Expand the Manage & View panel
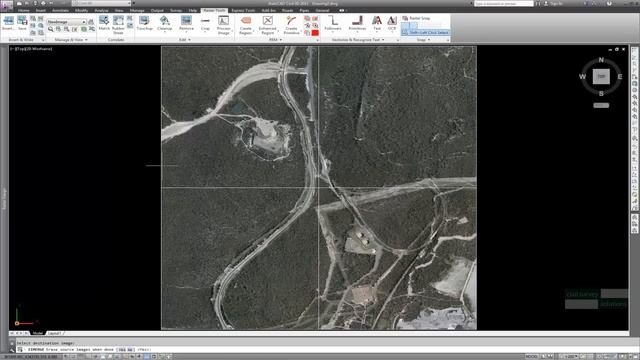 [71, 40]
